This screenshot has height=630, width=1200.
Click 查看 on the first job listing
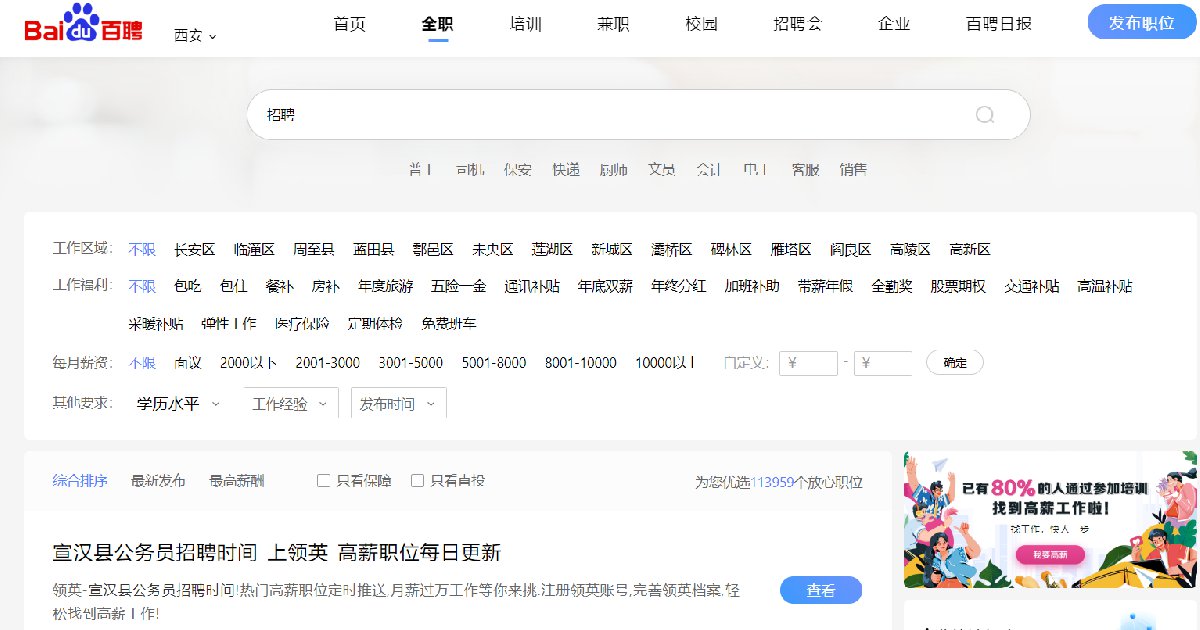[x=820, y=591]
